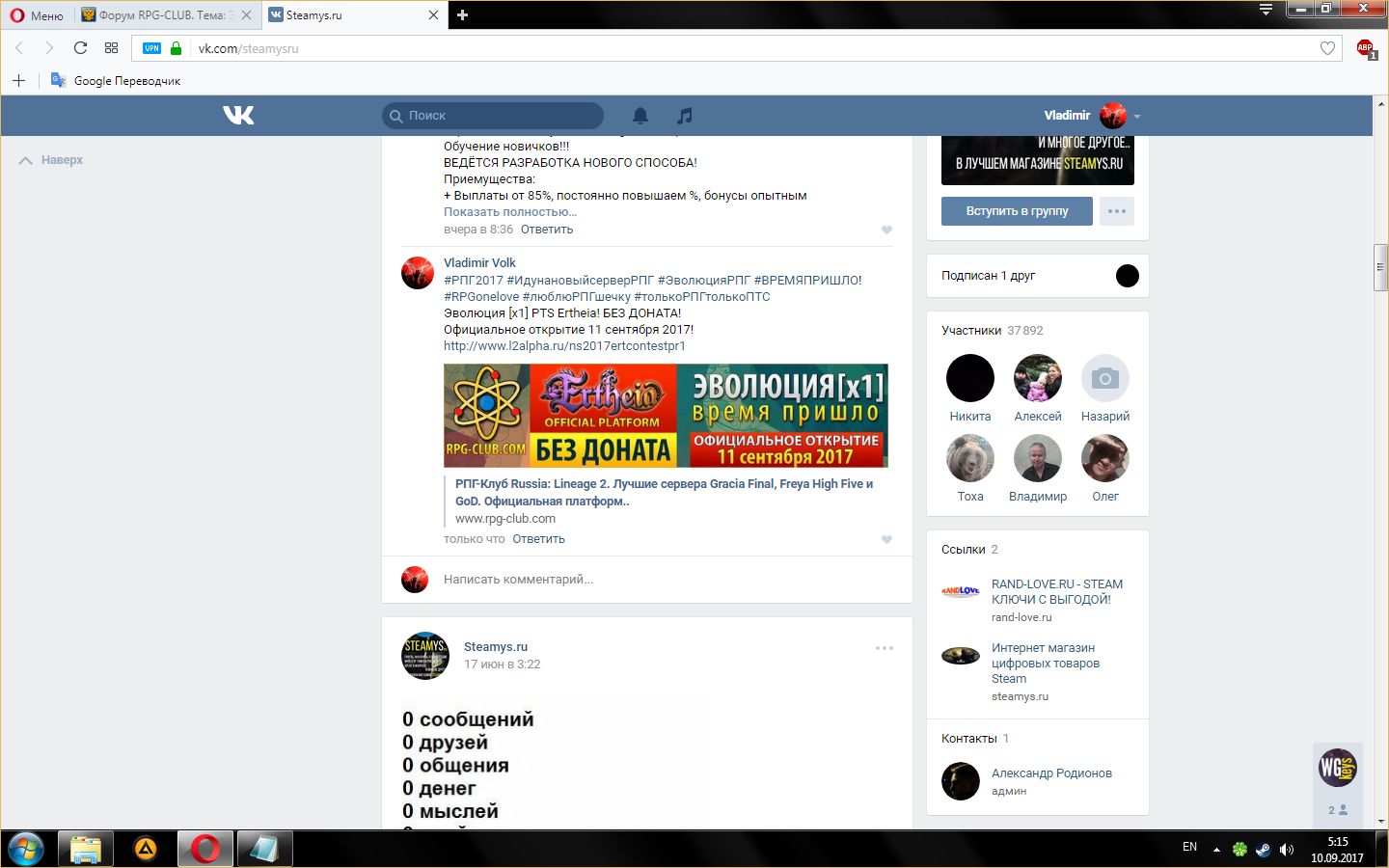Open Google Переводчик bookmark
The height and width of the screenshot is (868, 1389).
116,81
